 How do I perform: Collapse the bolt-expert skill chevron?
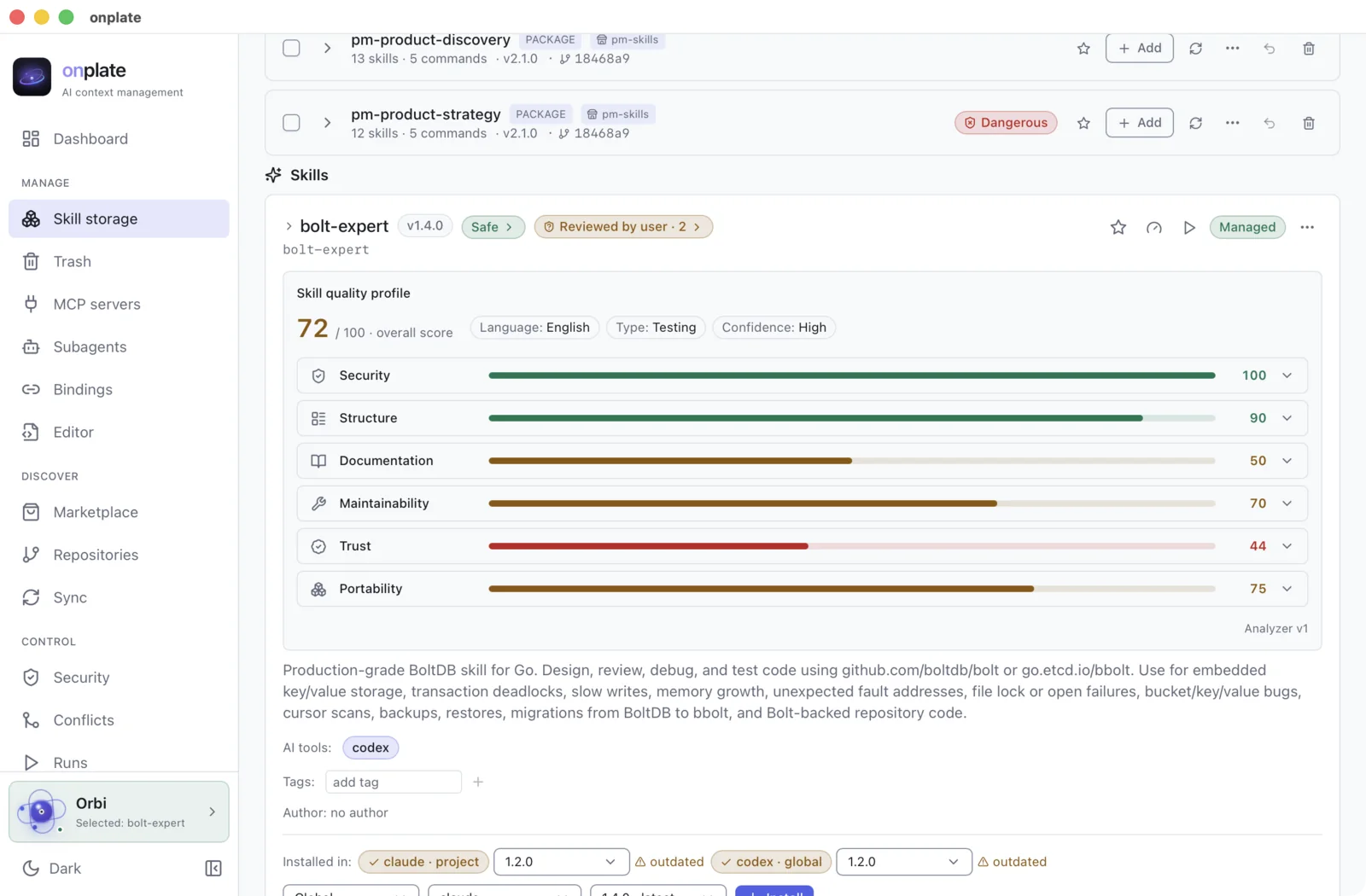tap(289, 226)
